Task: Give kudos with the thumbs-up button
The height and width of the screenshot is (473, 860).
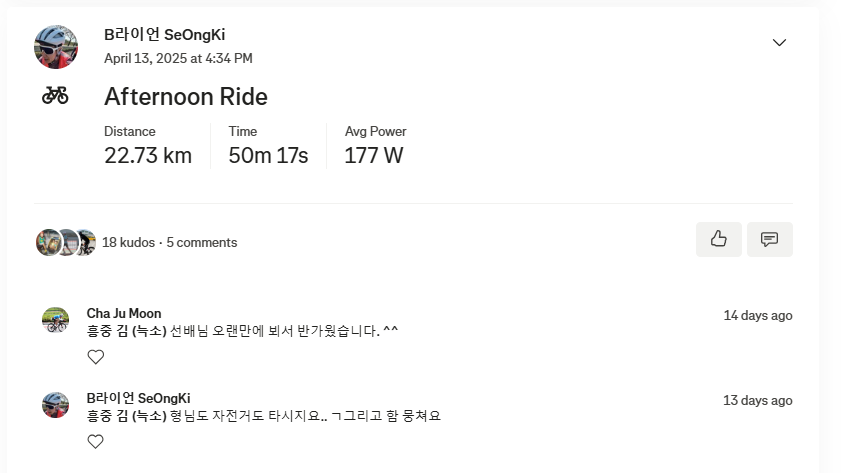Action: (718, 239)
